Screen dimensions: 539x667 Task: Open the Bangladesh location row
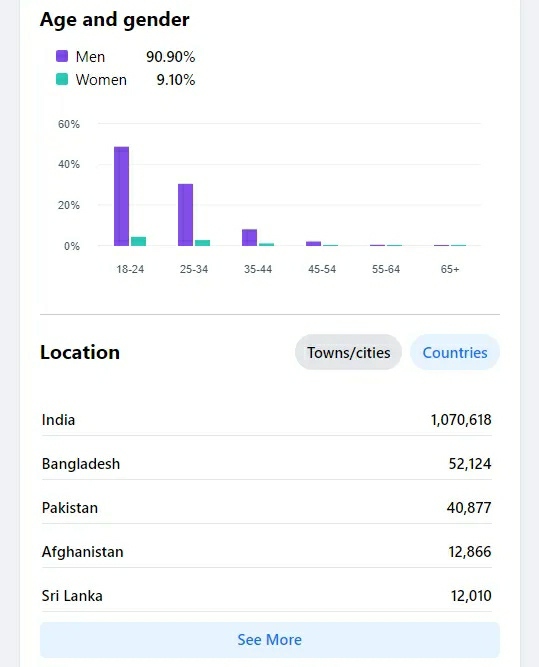[267, 464]
